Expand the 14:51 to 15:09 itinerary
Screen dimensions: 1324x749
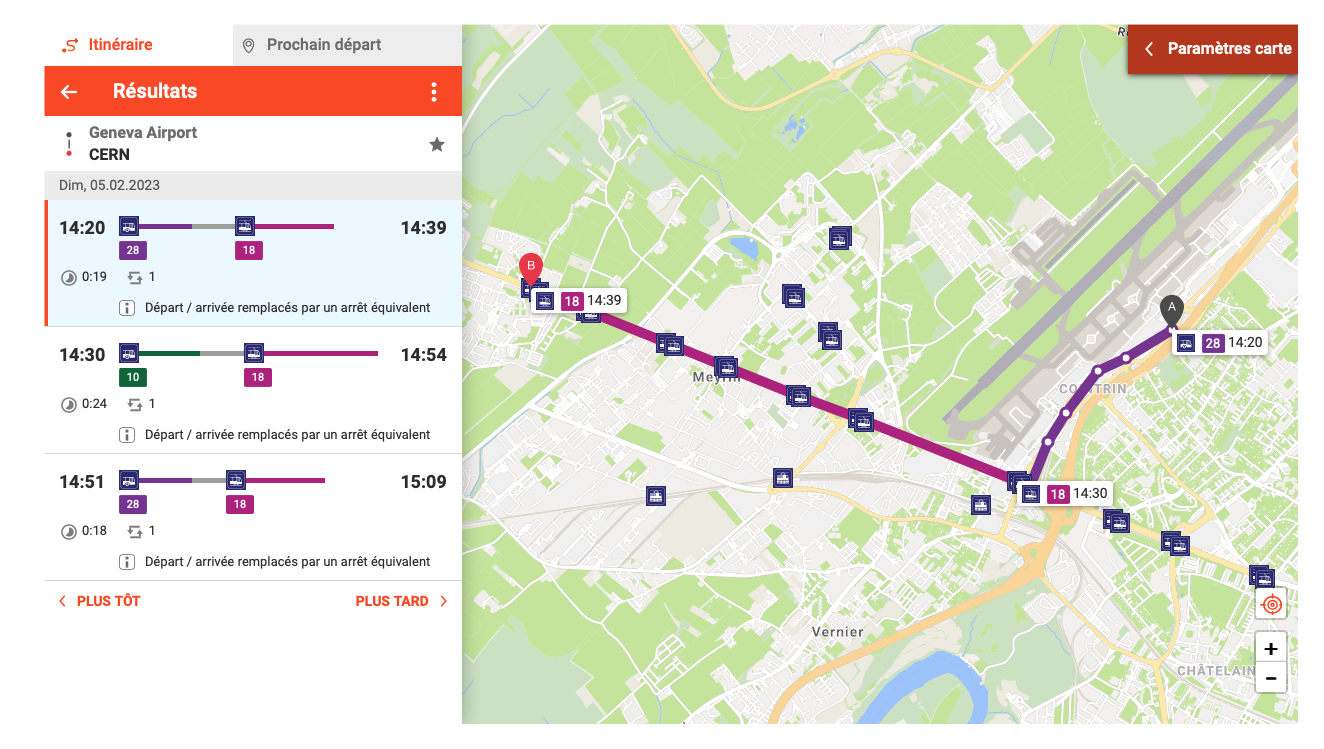(253, 517)
